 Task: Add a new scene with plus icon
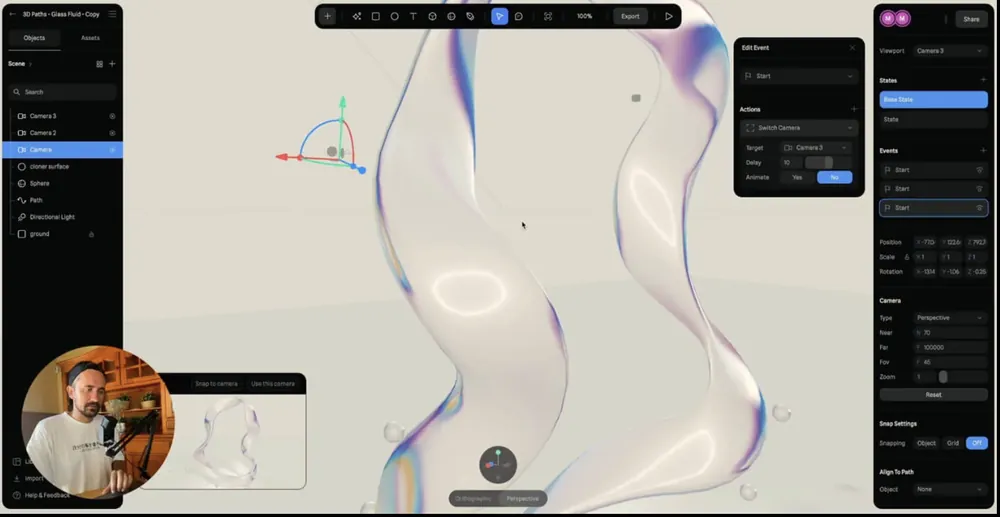112,64
